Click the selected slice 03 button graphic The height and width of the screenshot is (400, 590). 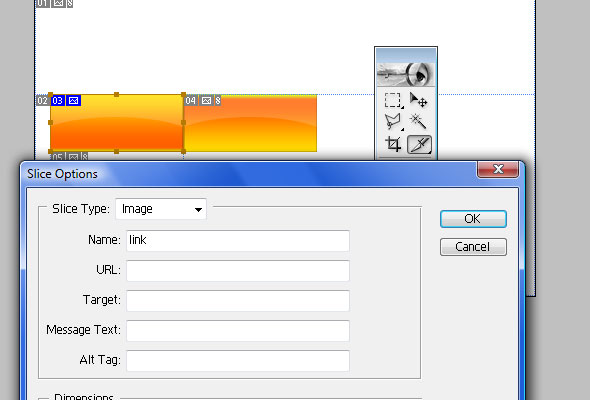[x=117, y=123]
